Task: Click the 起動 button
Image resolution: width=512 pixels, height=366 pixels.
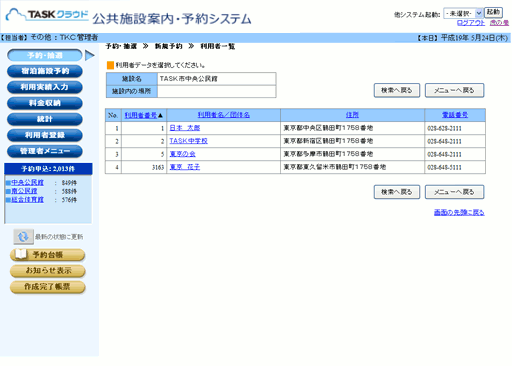Action: pos(493,12)
